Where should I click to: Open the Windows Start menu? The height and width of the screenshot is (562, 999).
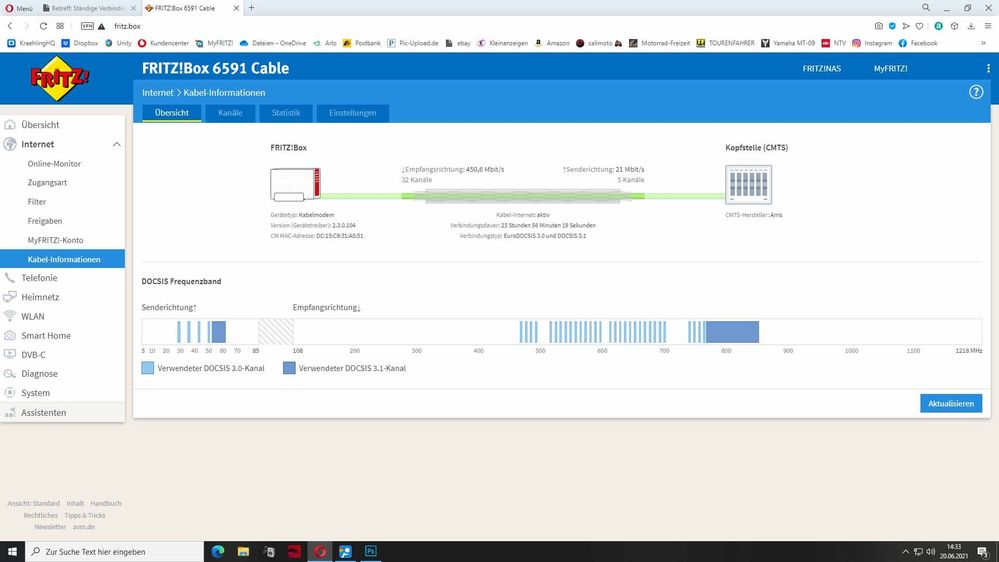(12, 551)
